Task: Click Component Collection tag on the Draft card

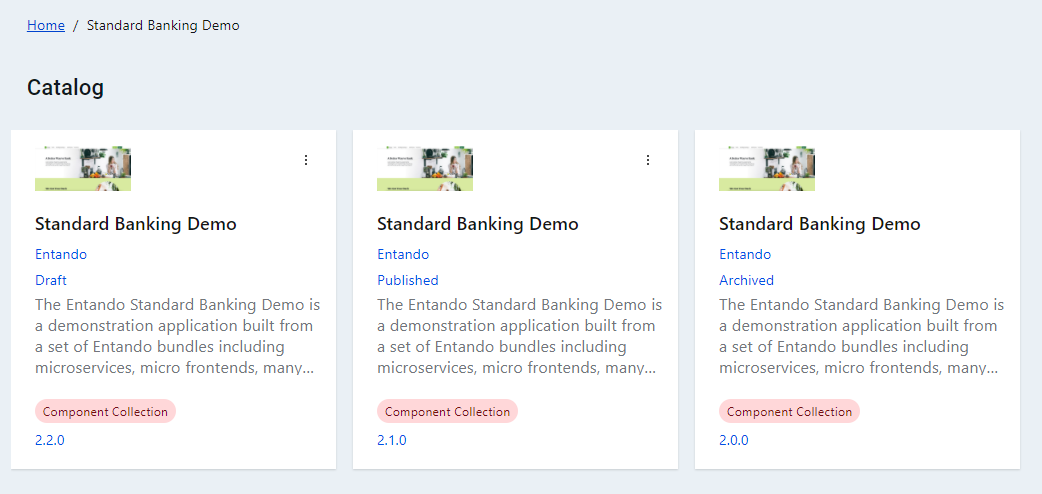Action: pos(106,412)
